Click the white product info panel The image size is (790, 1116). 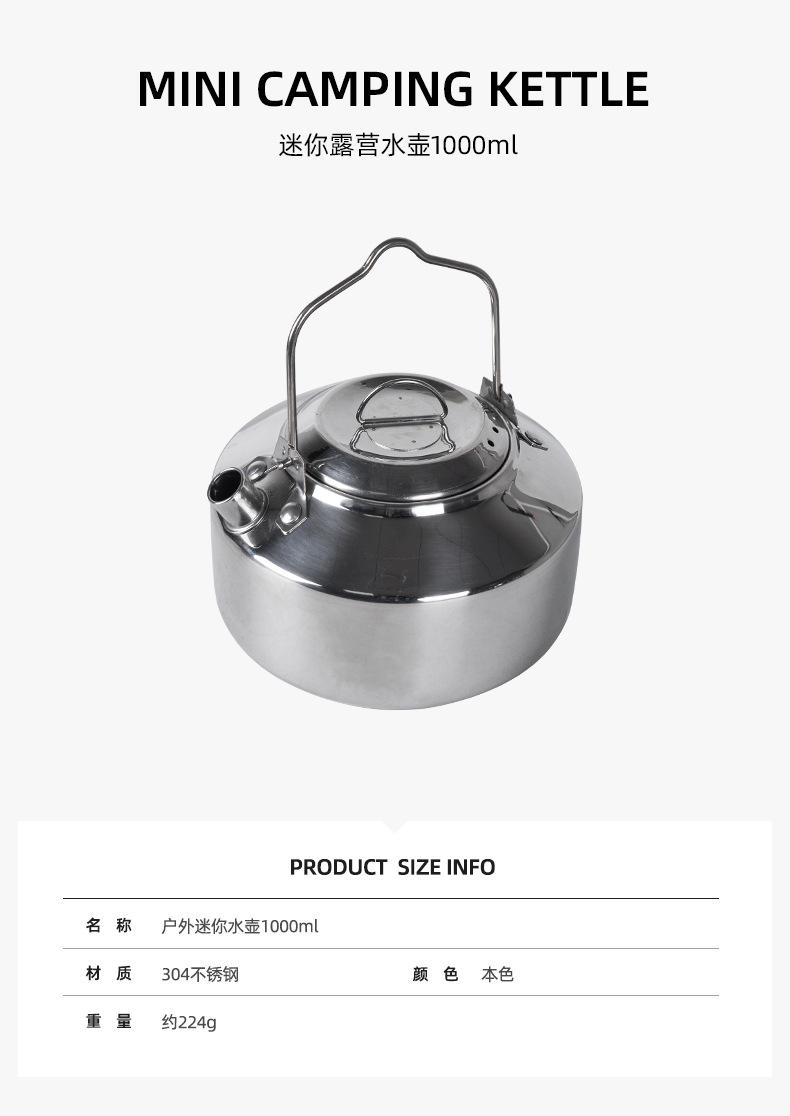point(395,949)
